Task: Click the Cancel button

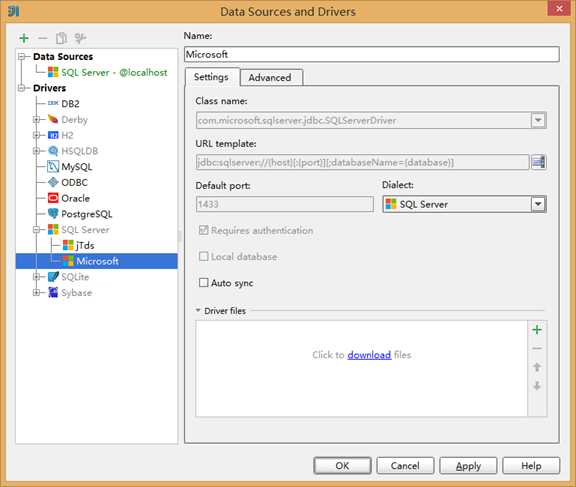Action: click(x=405, y=466)
